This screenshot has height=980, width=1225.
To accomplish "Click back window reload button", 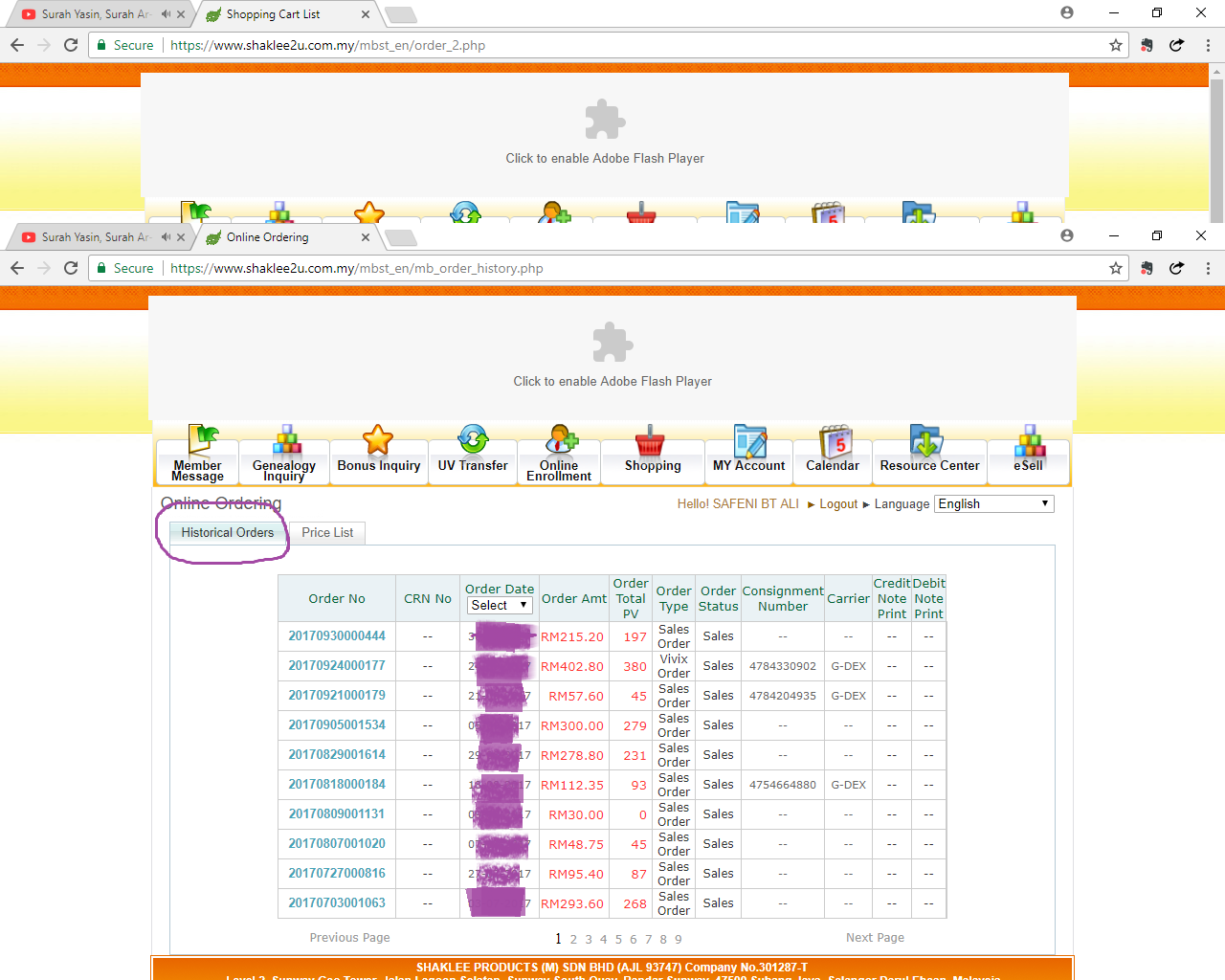I will pos(71,45).
